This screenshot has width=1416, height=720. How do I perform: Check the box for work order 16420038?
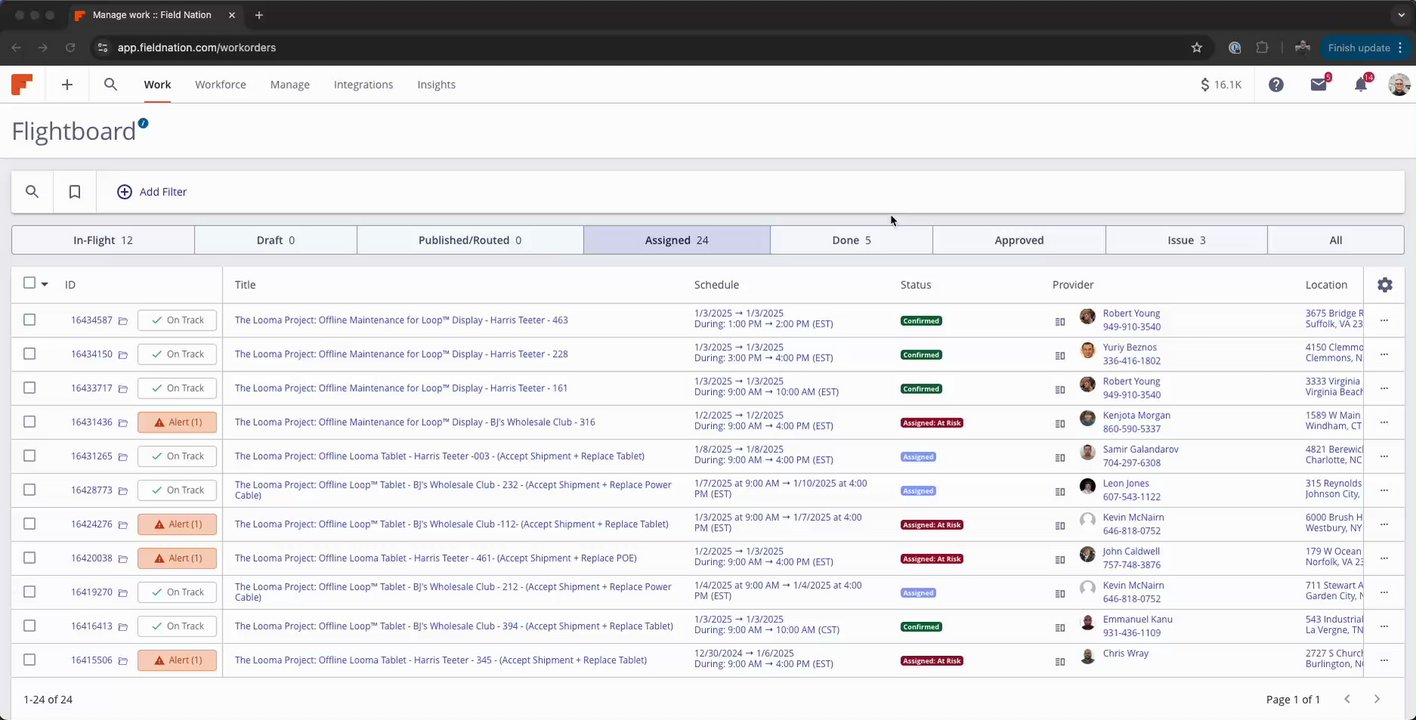[x=29, y=558]
